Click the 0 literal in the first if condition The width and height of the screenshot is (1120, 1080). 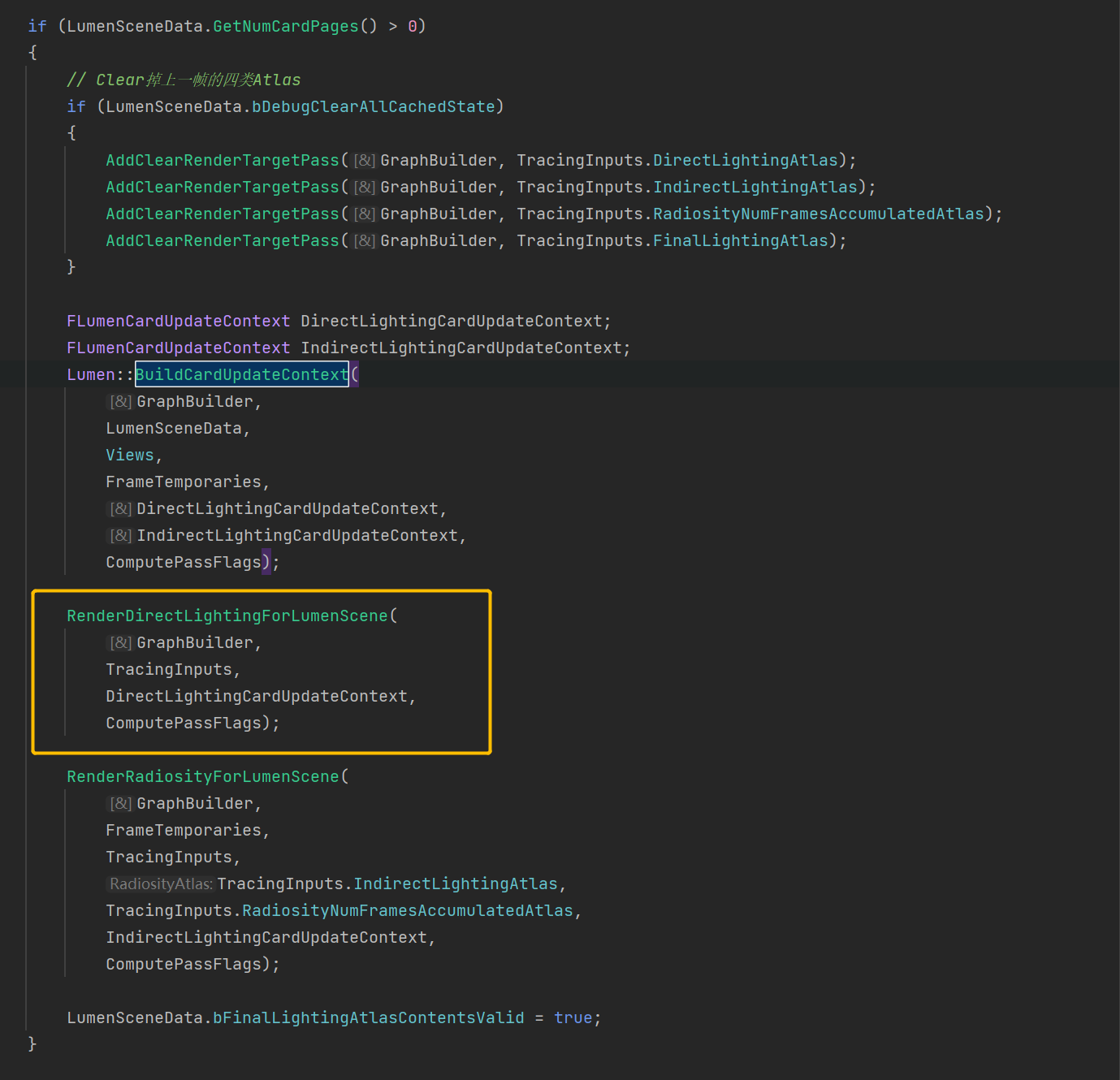(x=413, y=26)
